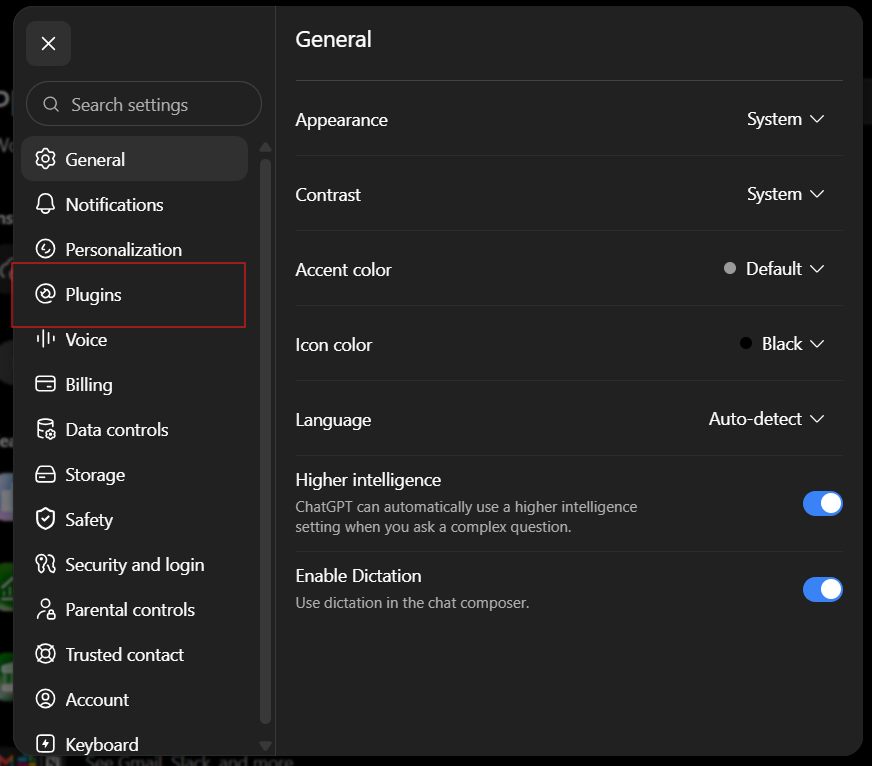Disable the Enable Dictation switch
This screenshot has height=766, width=872.
[x=823, y=589]
